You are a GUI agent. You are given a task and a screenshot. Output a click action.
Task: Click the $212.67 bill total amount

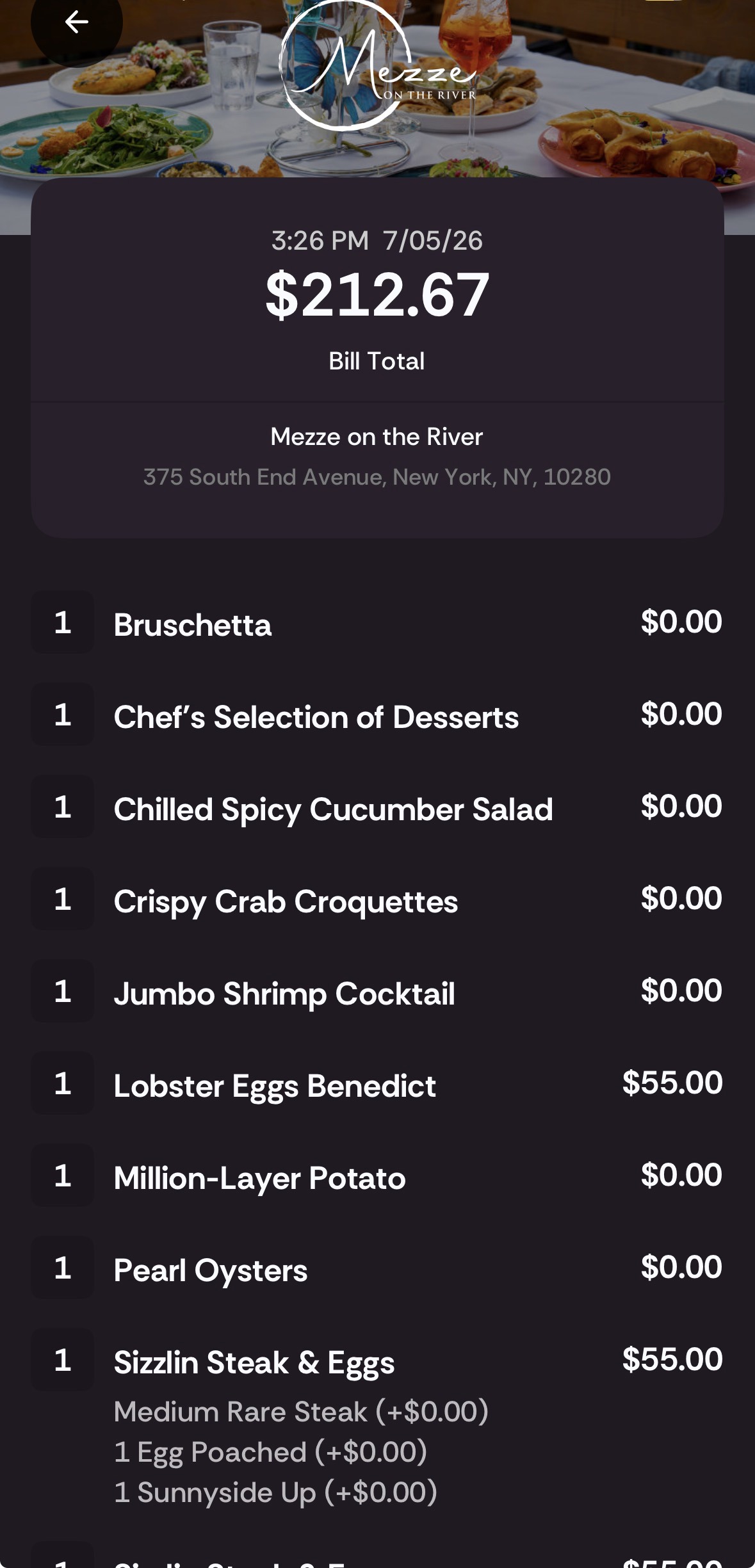pos(377,295)
